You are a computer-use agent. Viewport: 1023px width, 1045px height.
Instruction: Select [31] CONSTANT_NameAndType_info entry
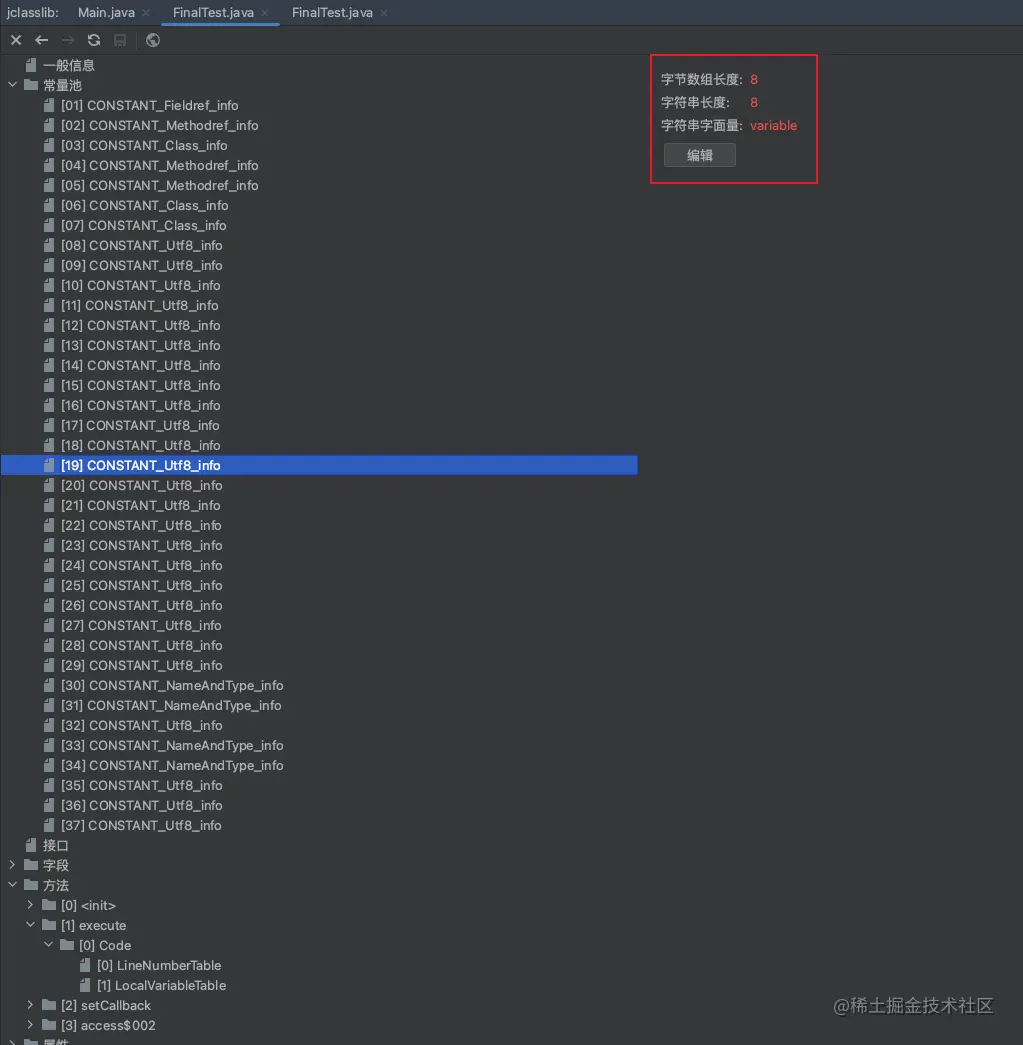pyautogui.click(x=171, y=705)
